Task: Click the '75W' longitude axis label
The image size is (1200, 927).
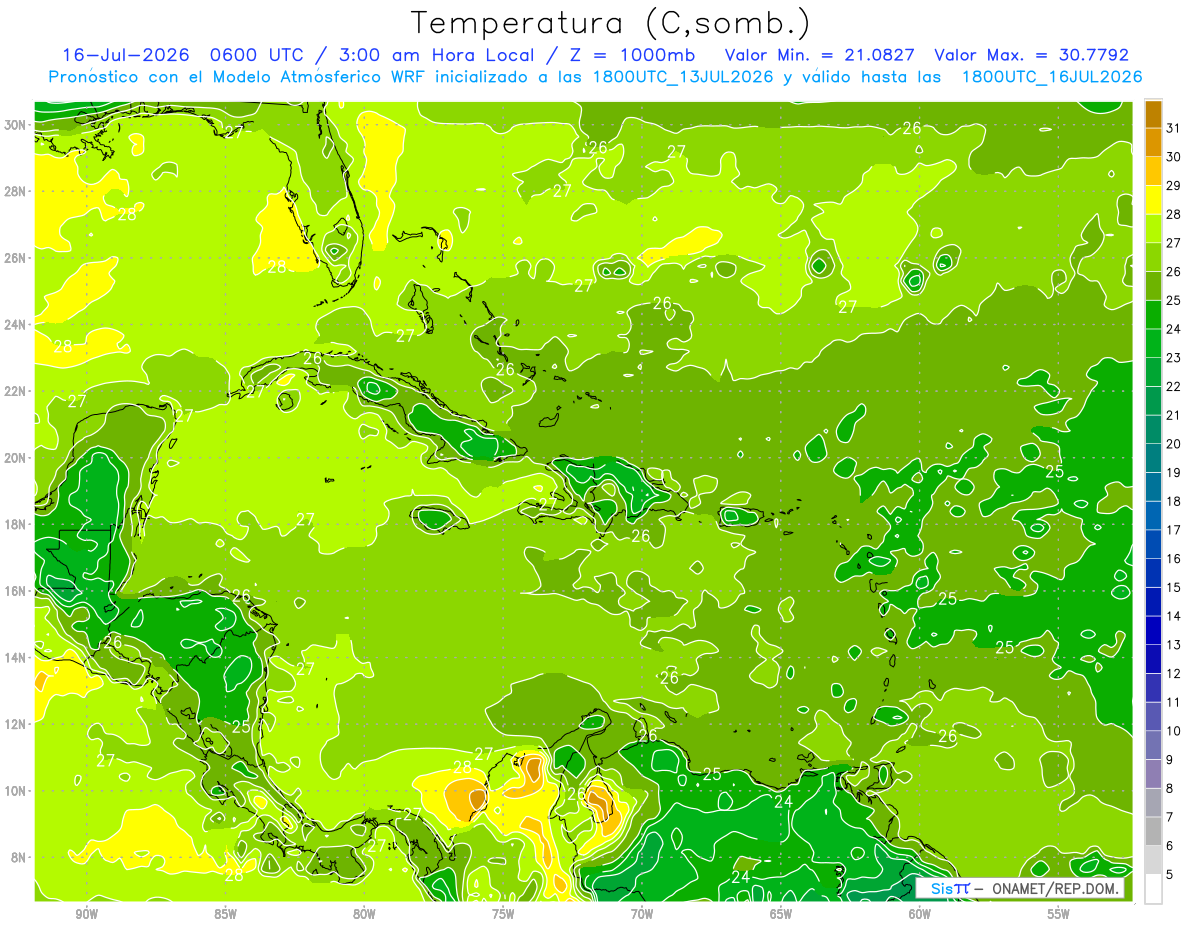Action: (503, 914)
